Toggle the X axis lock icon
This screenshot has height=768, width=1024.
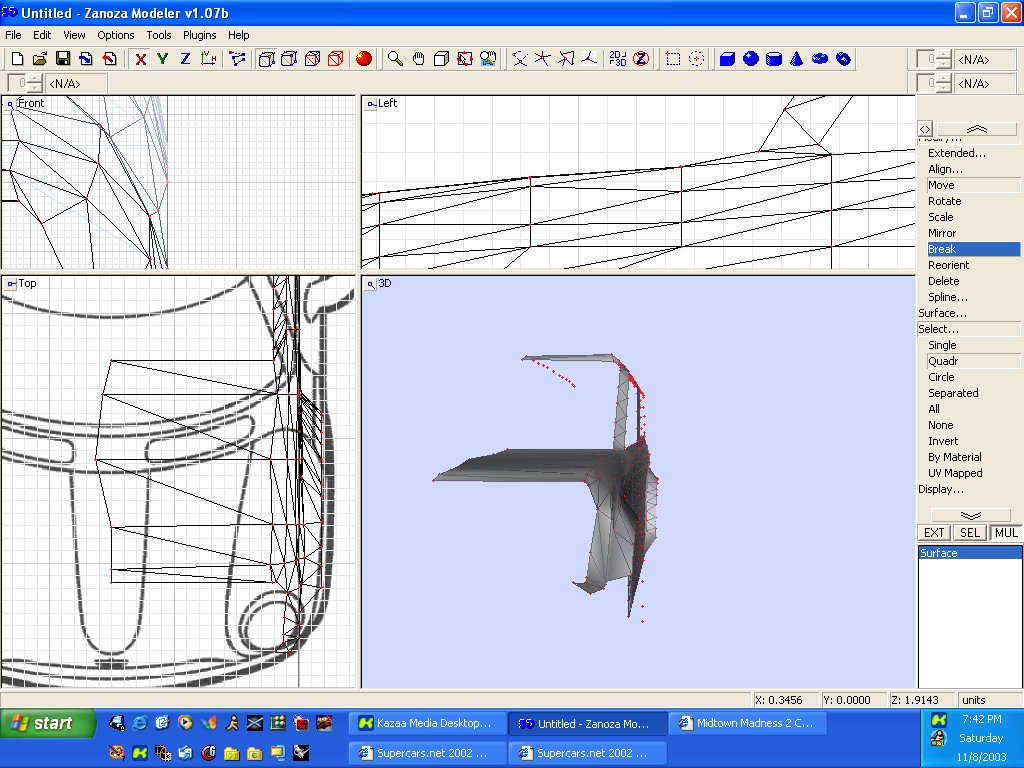pos(141,59)
